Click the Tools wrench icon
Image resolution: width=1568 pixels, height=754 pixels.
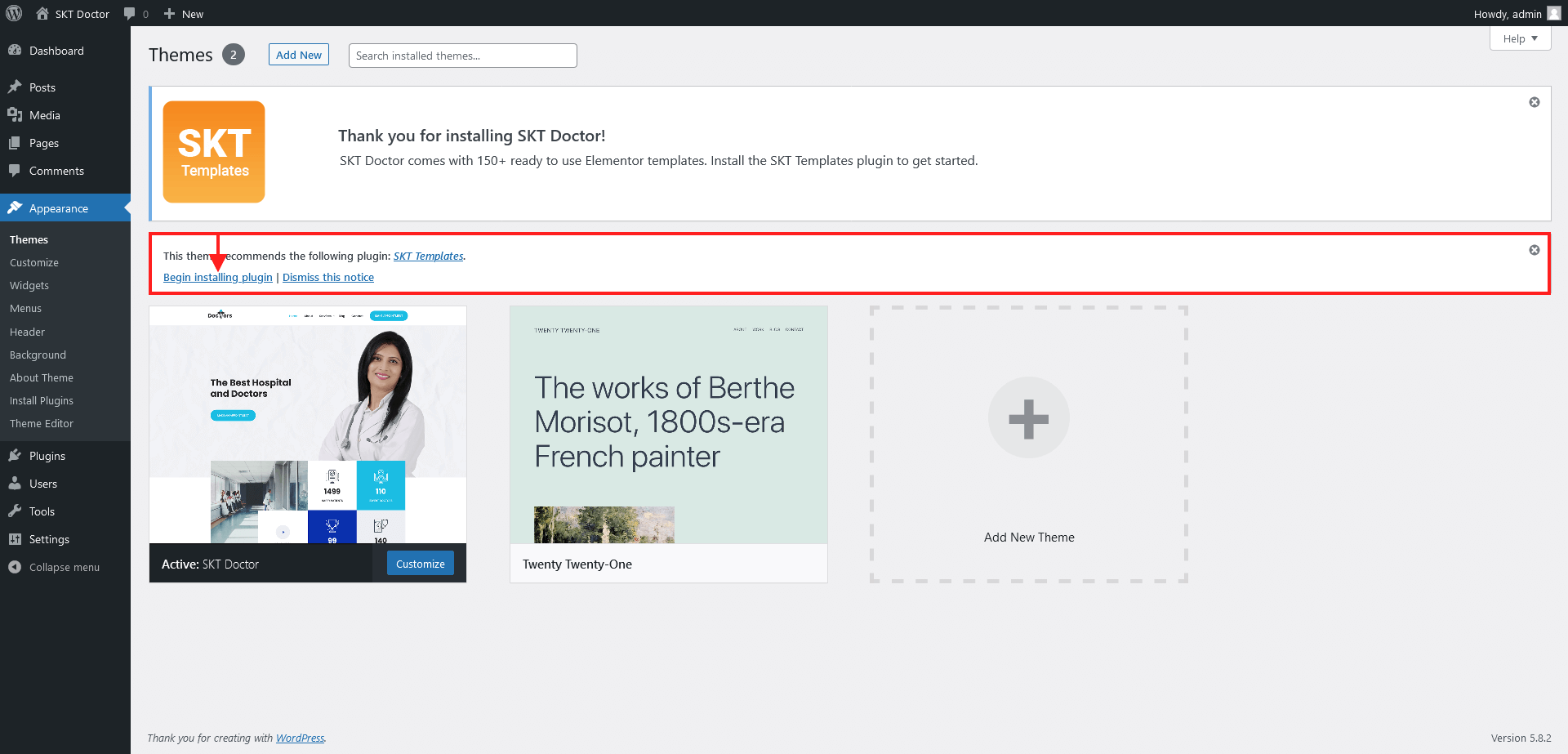15,511
